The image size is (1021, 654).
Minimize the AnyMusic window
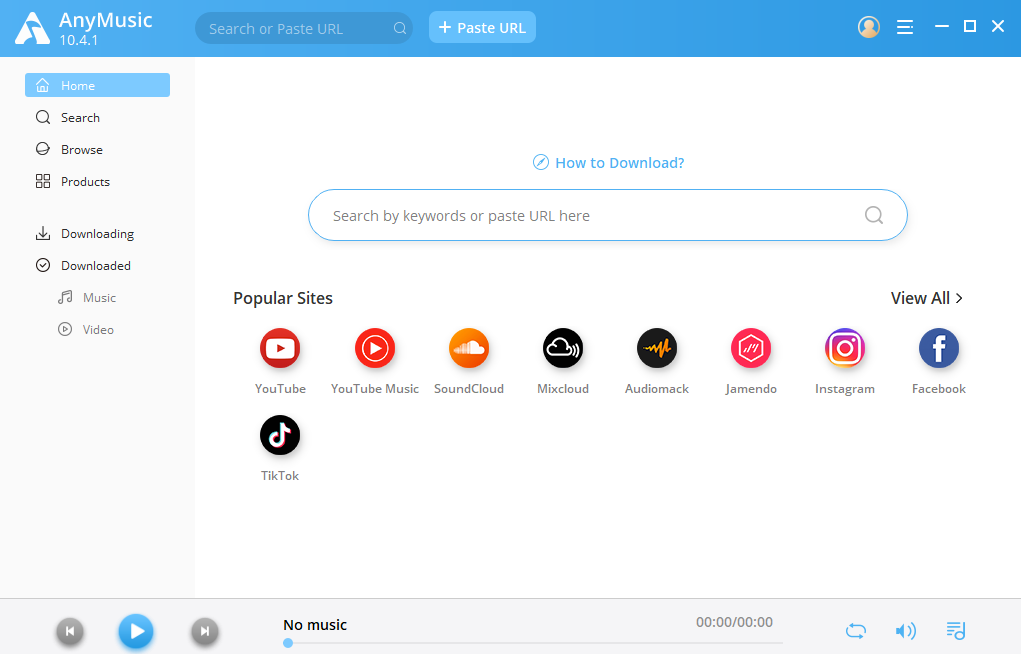point(942,26)
